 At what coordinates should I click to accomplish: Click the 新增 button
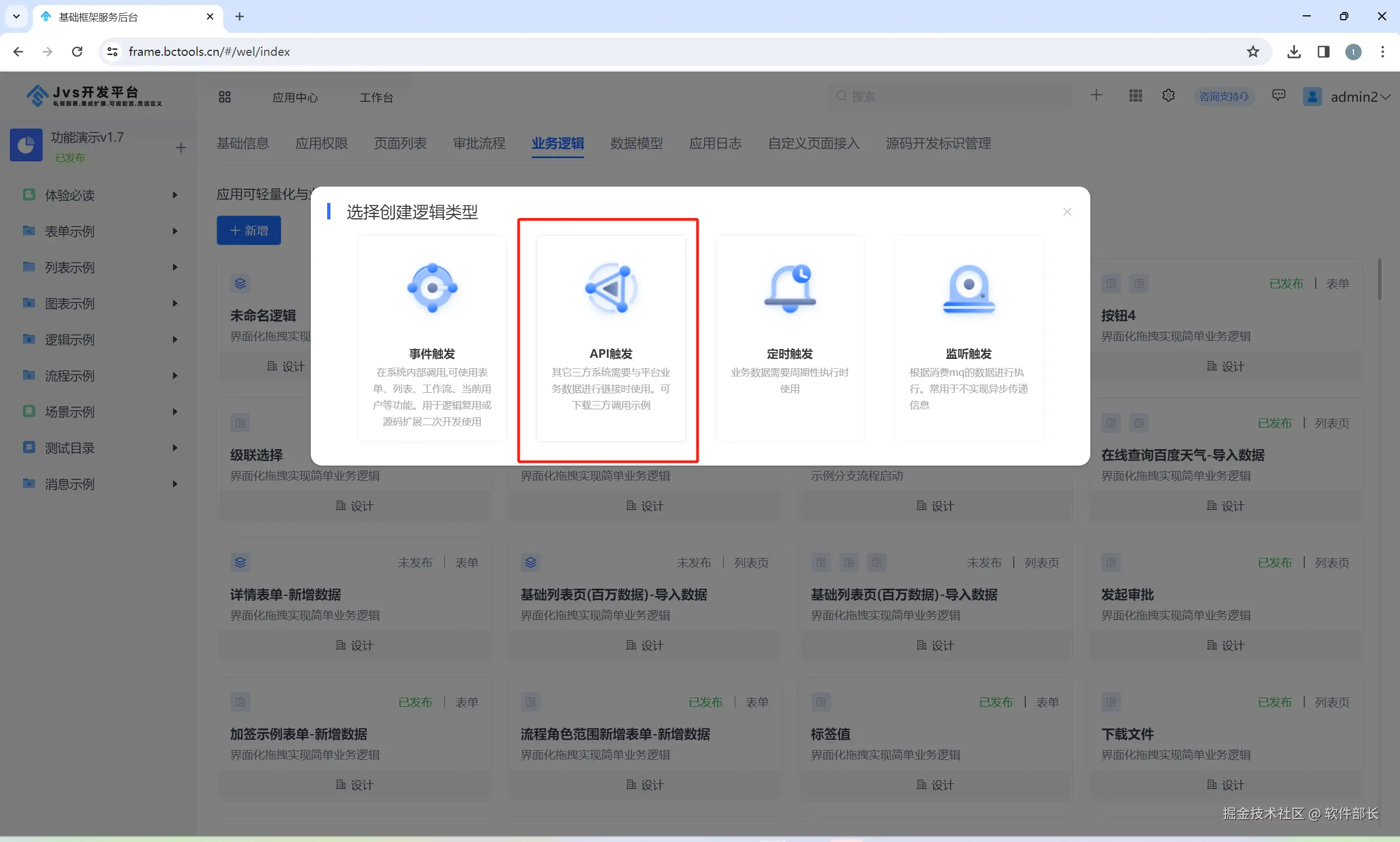[248, 230]
